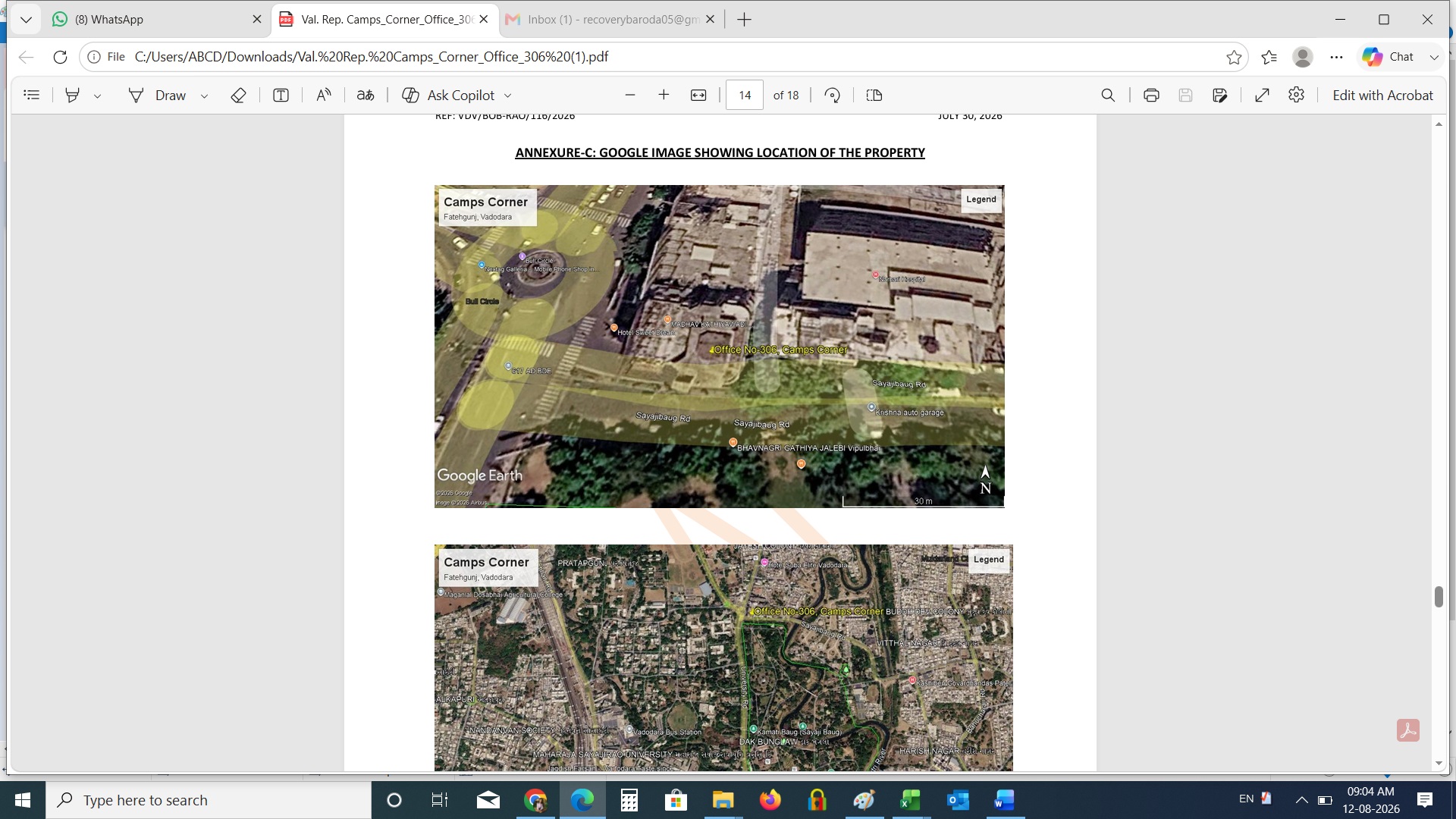Ask Copilot about this PDF
The height and width of the screenshot is (819, 1456).
point(448,95)
